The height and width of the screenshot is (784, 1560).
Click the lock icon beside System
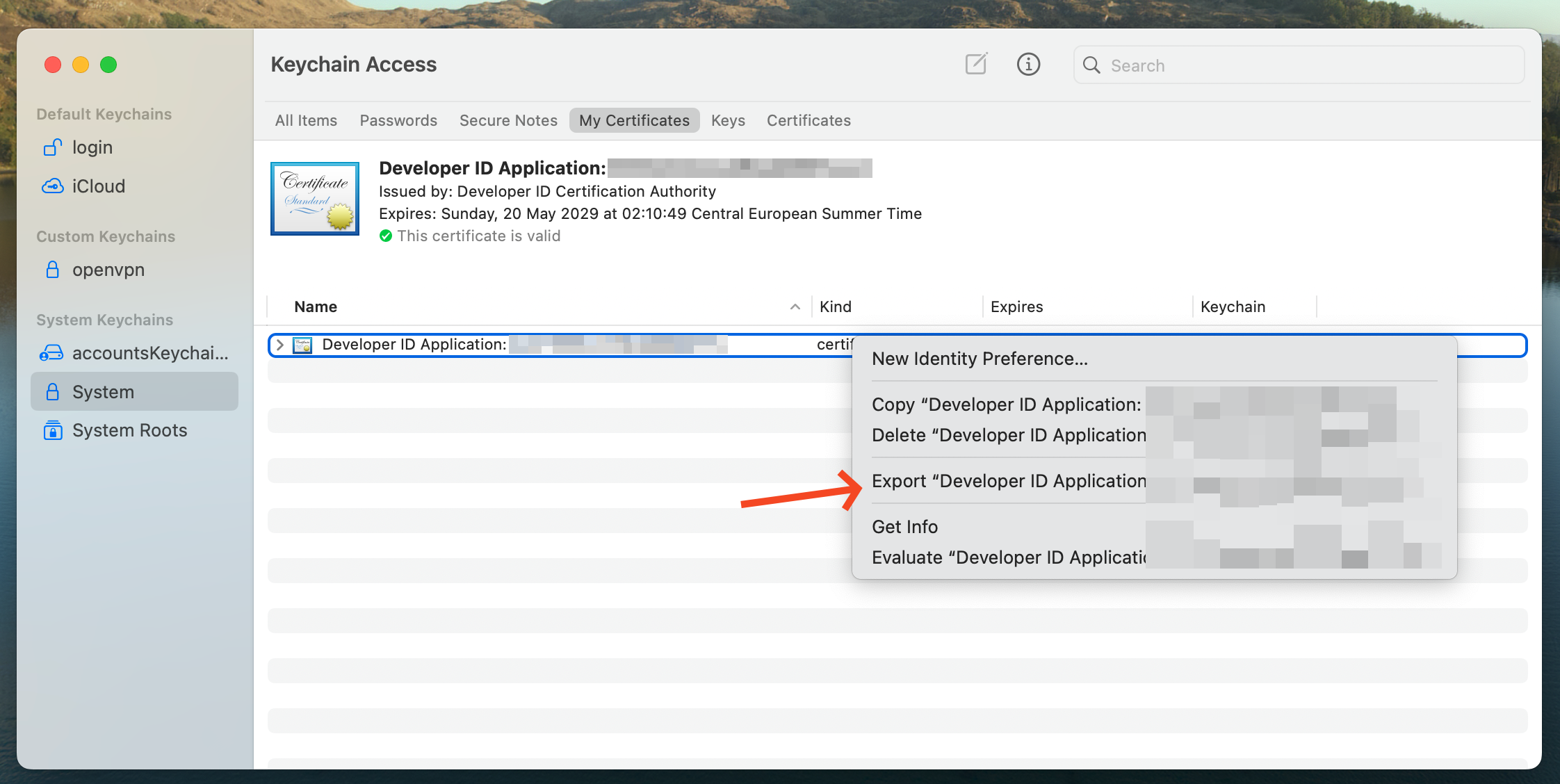[53, 392]
